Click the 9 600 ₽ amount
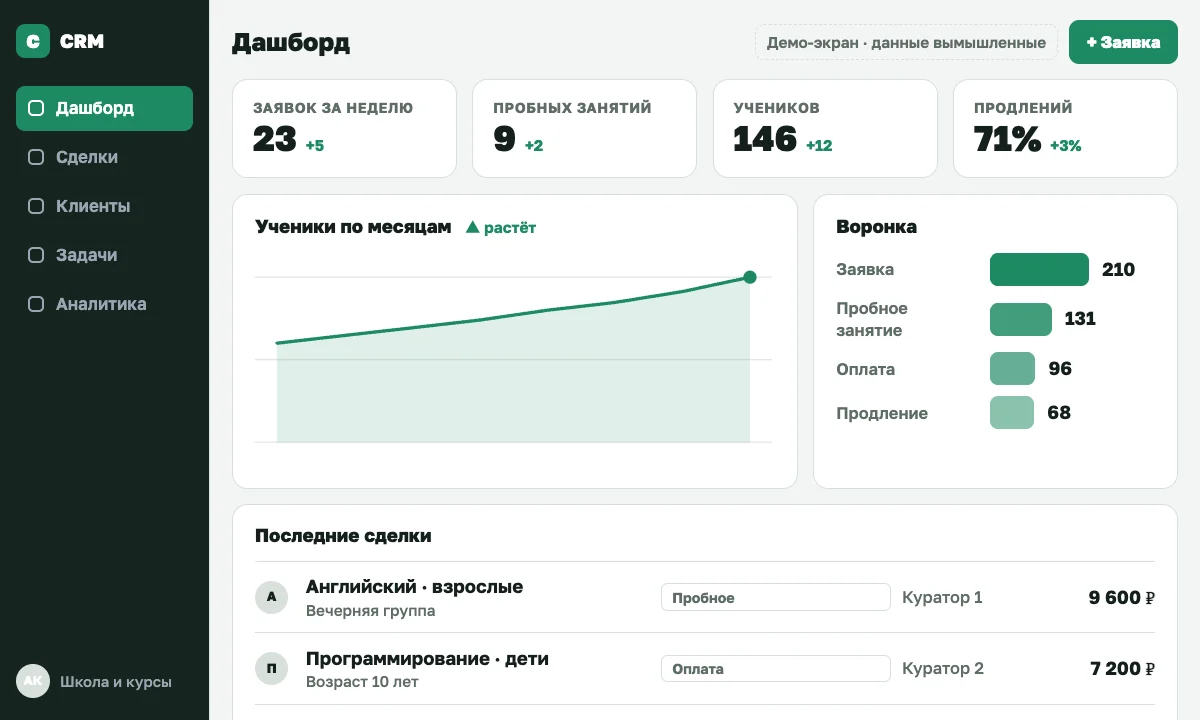 [1122, 597]
